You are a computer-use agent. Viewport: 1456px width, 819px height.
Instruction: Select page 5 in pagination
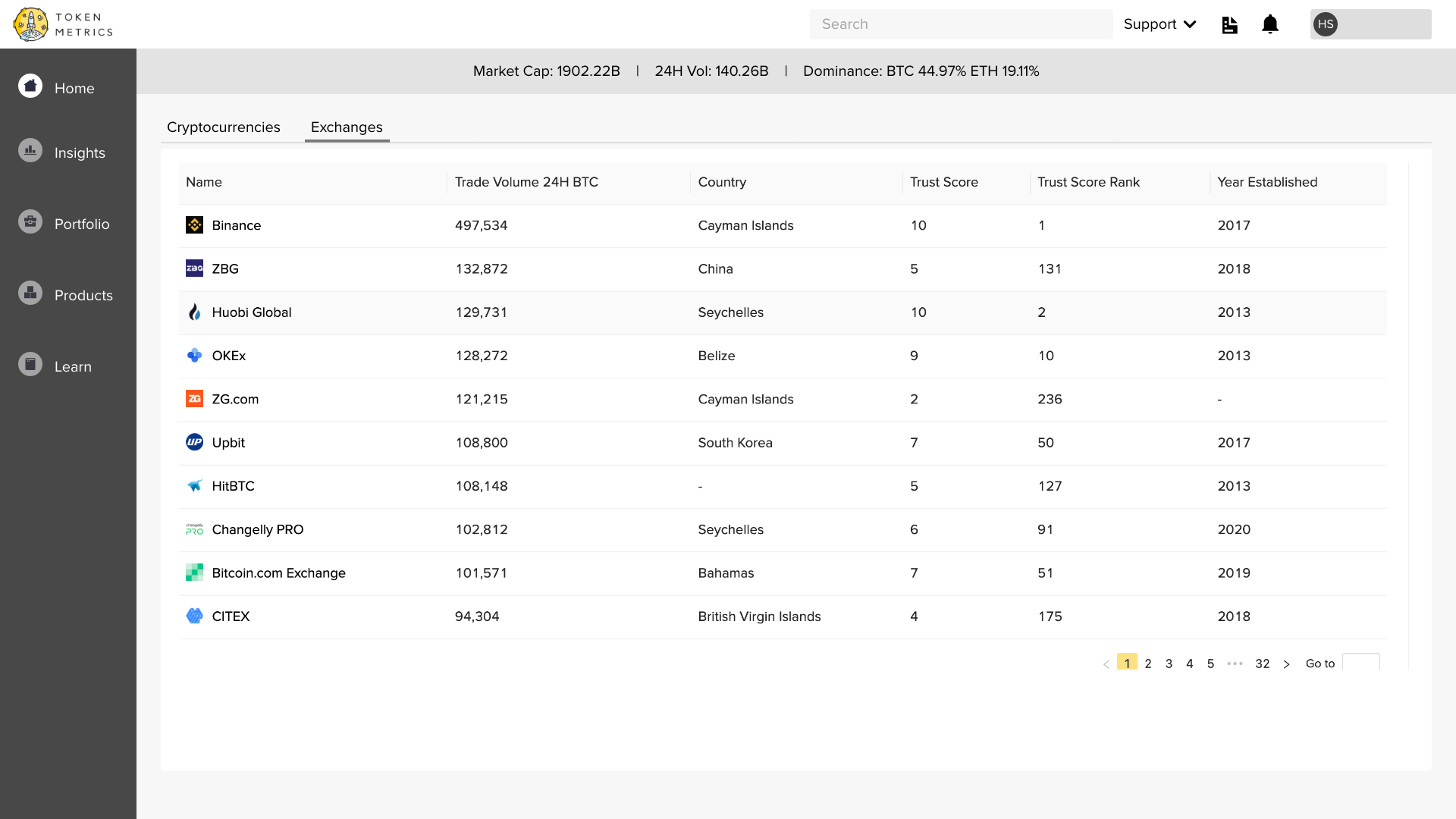pyautogui.click(x=1211, y=663)
